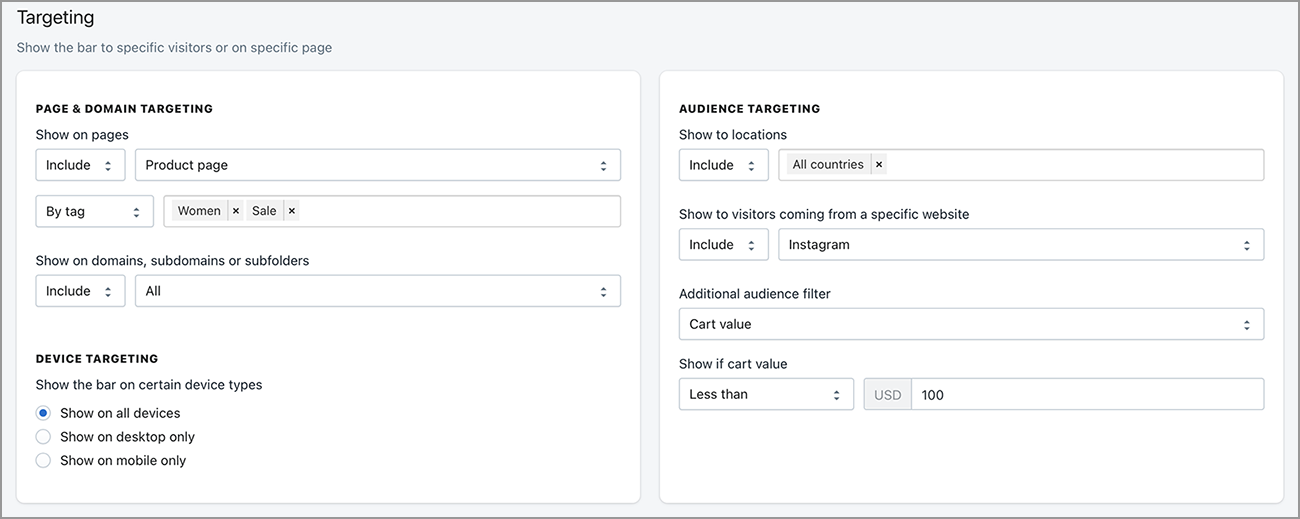Remove the Sale tag

pyautogui.click(x=292, y=211)
